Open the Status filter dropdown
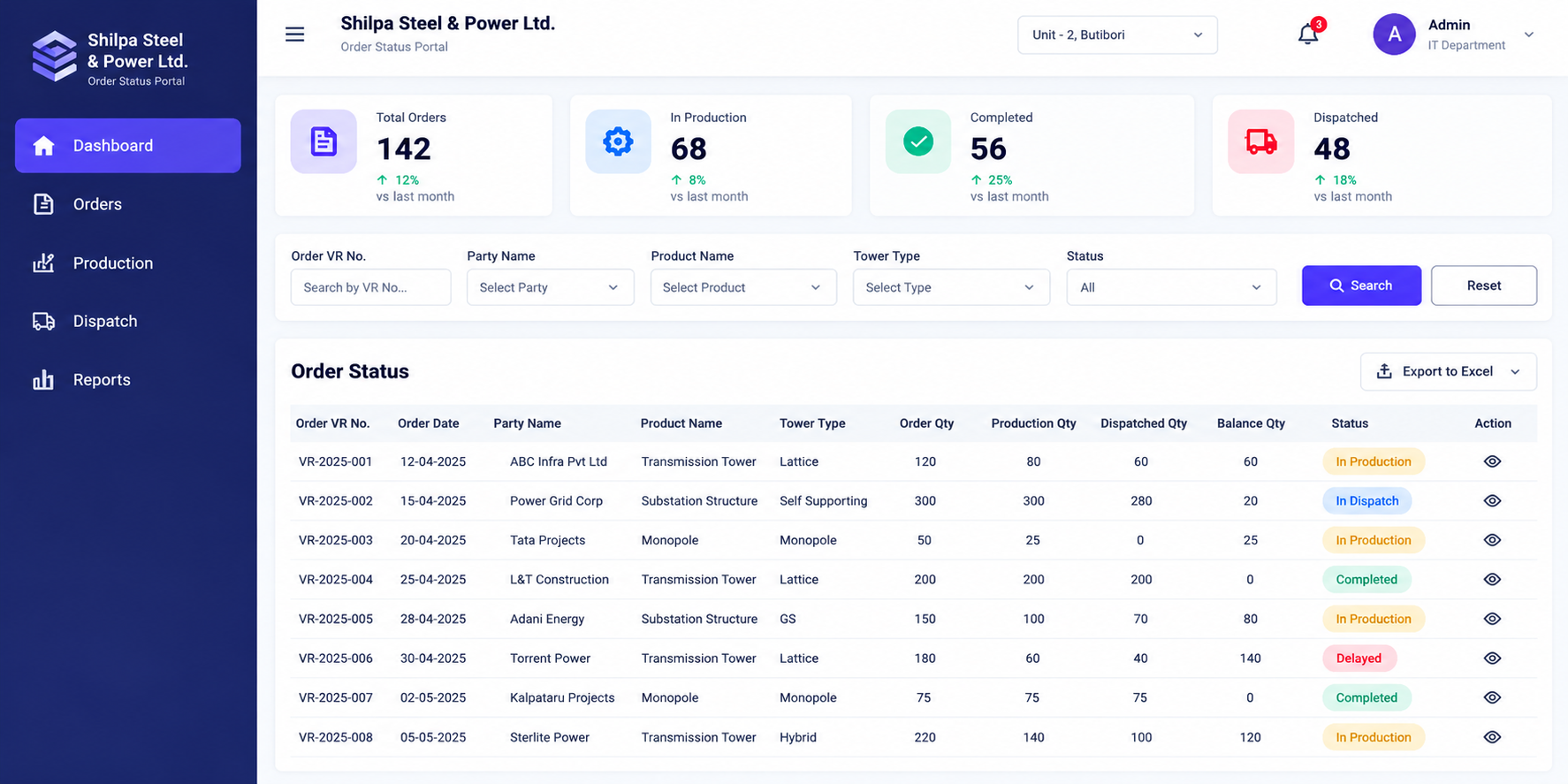 click(x=1171, y=287)
